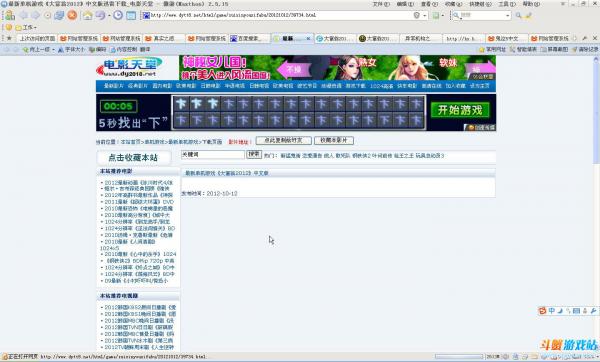
Task: Expand the search box dropdown arrow
Action: pyautogui.click(x=508, y=16)
